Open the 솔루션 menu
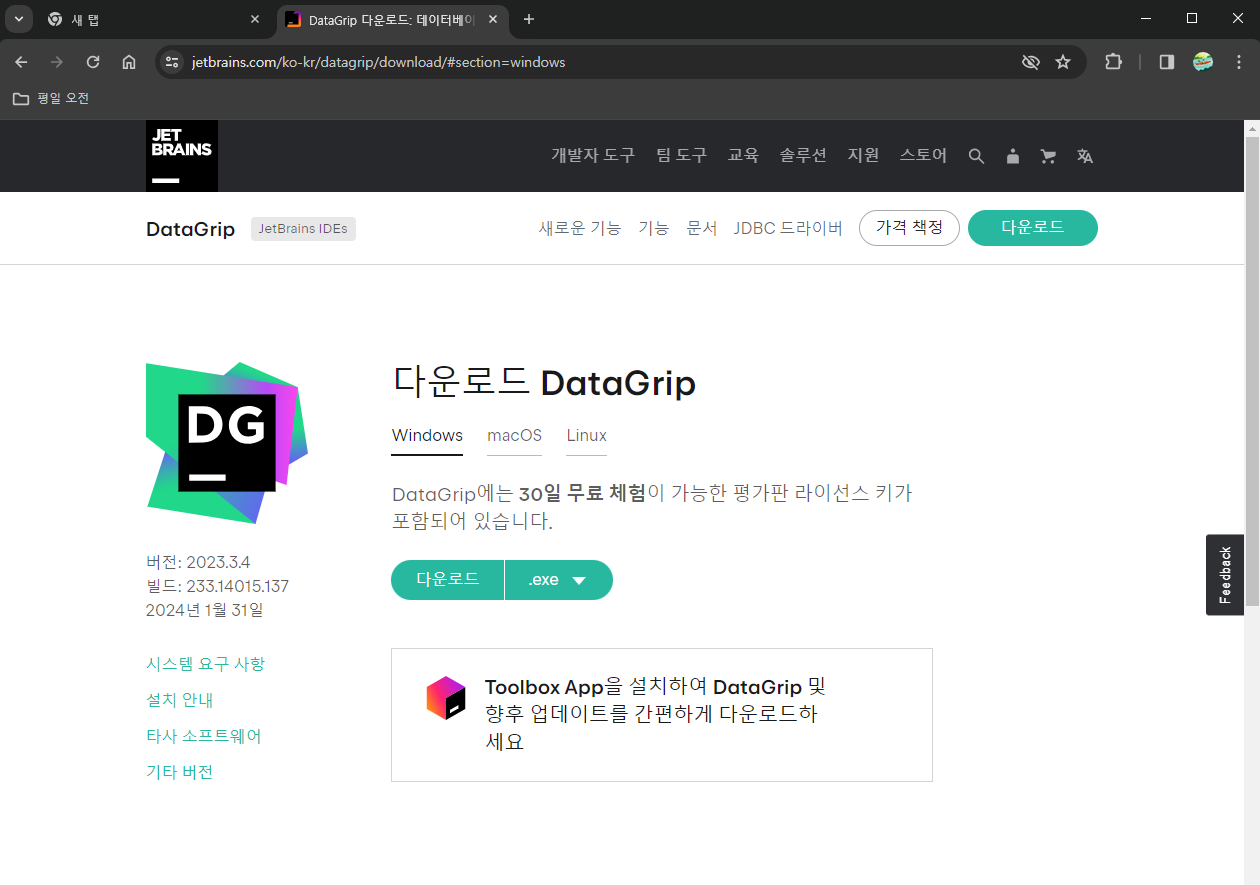 803,155
